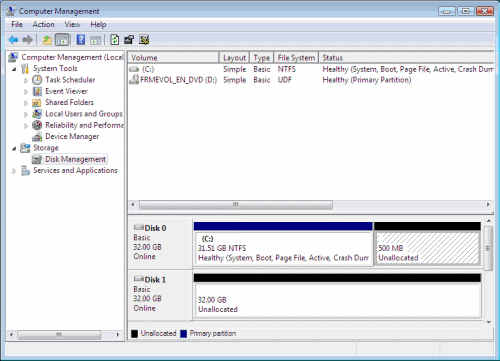Click the disk pane scroll up arrow
The width and height of the screenshot is (500, 361).
[x=489, y=221]
